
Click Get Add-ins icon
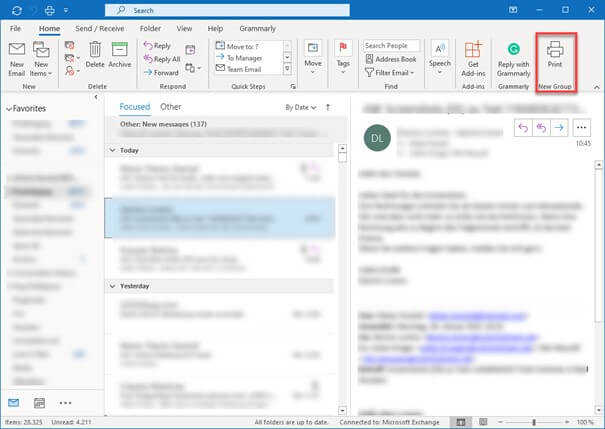[x=473, y=59]
